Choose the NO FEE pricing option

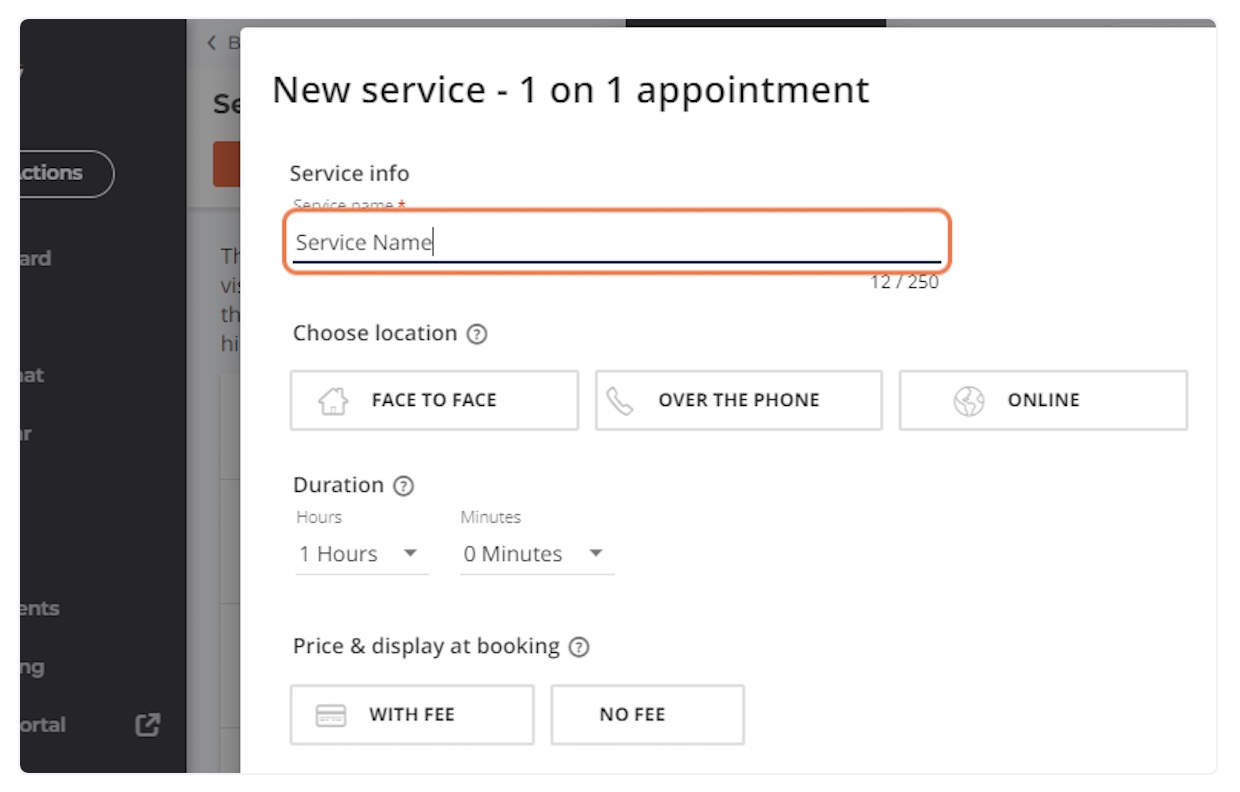point(647,715)
